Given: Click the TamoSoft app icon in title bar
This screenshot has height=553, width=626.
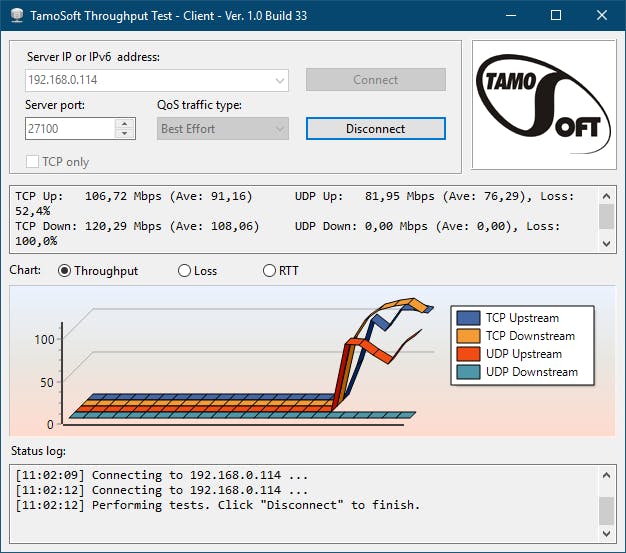Looking at the screenshot, I should point(16,15).
